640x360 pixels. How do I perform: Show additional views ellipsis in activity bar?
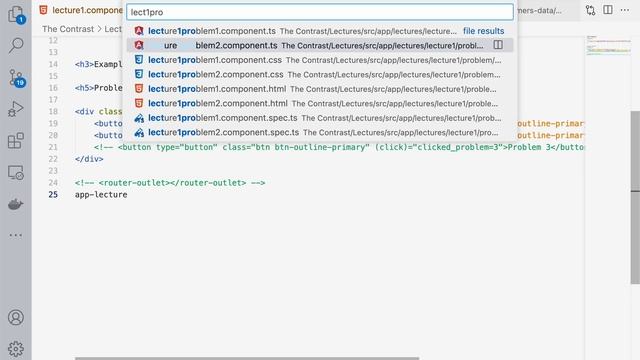point(16,235)
